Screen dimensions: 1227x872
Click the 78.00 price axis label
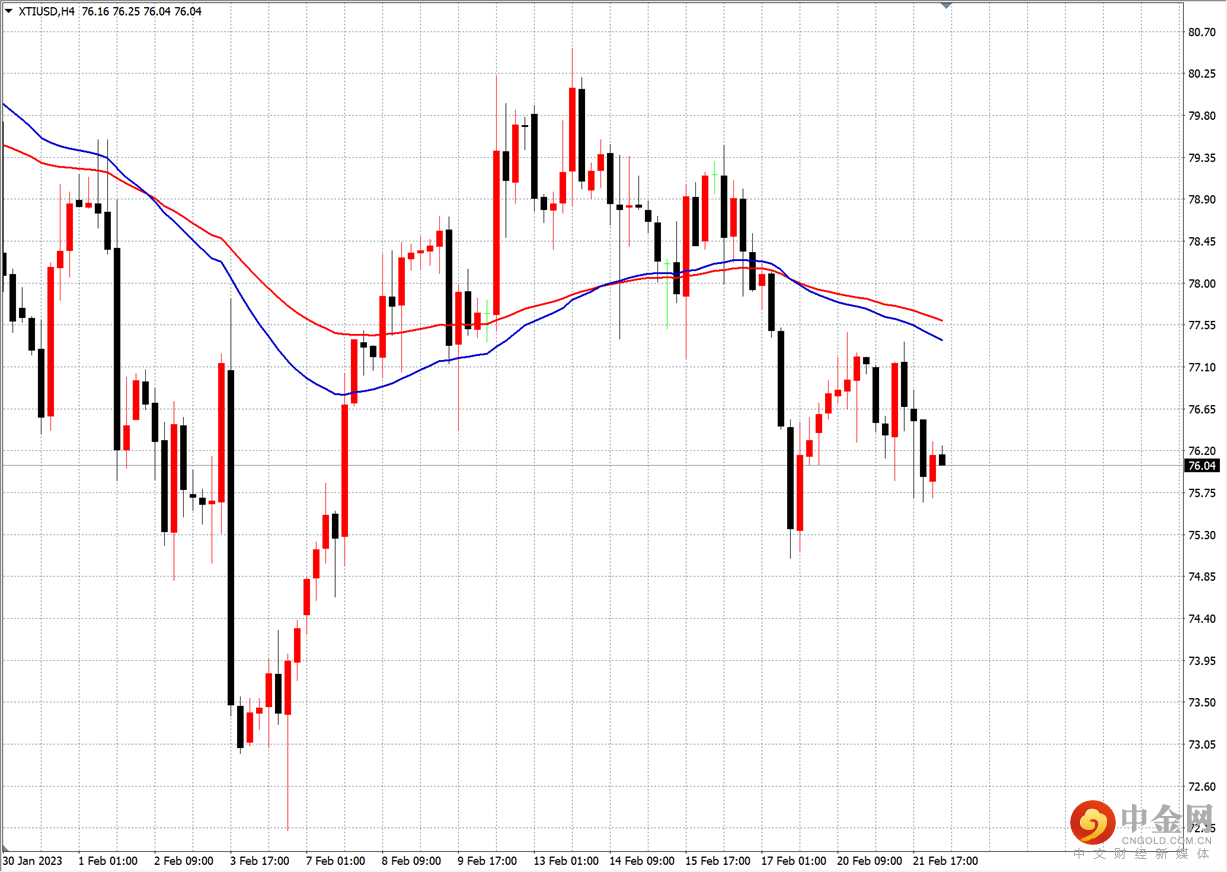(x=1201, y=284)
